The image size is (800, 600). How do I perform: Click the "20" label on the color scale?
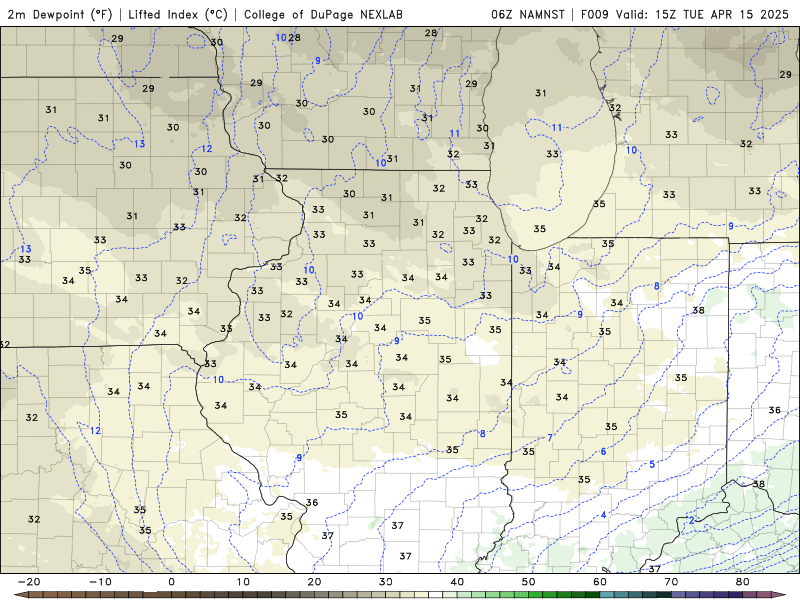point(314,582)
